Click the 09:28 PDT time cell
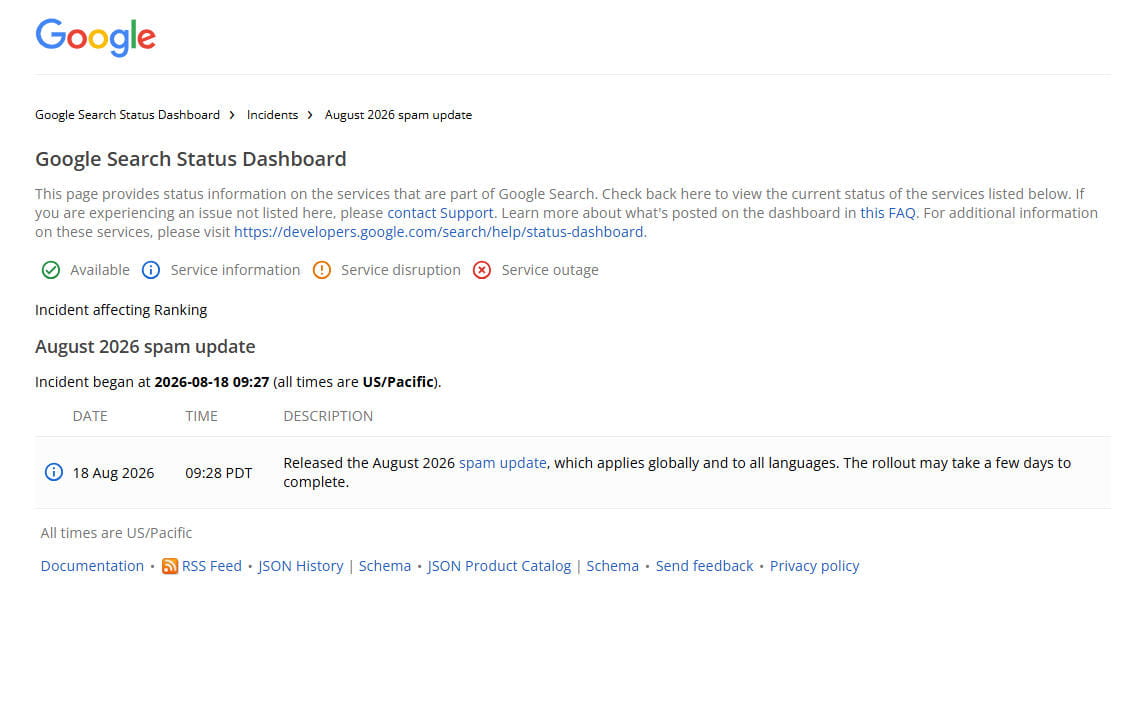This screenshot has height=707, width=1123. [218, 473]
